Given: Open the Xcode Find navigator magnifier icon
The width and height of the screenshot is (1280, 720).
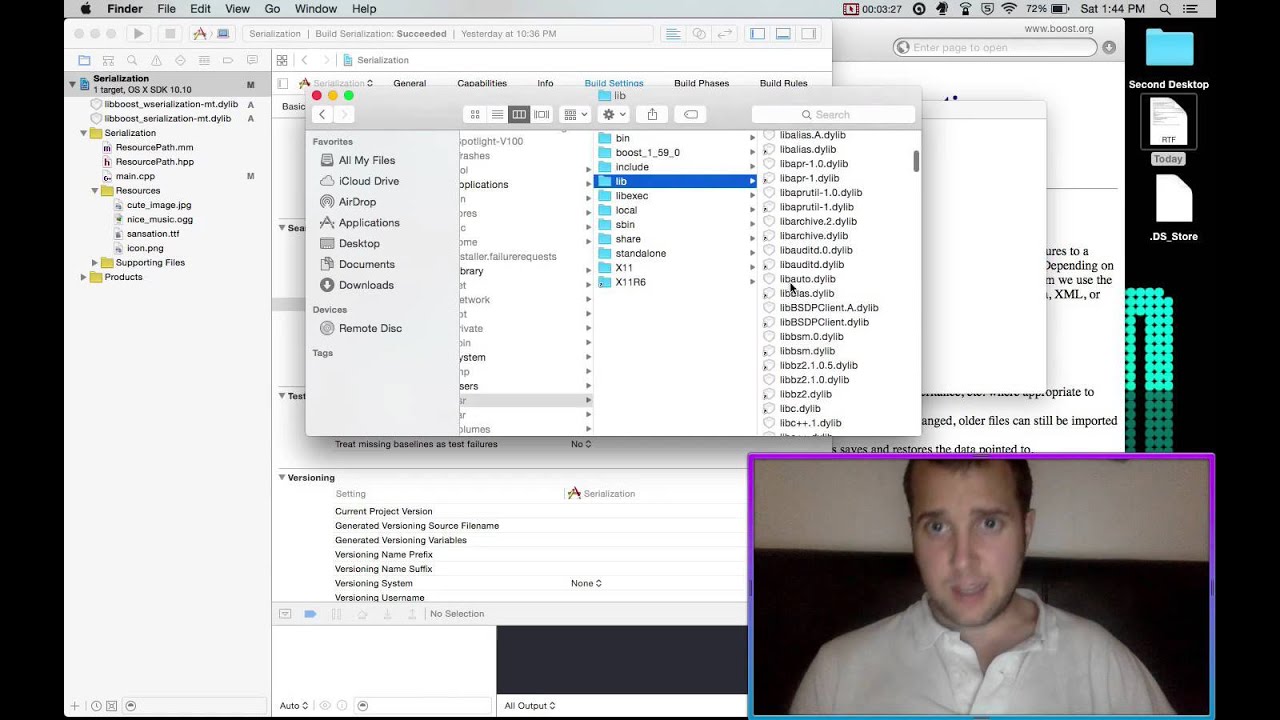Looking at the screenshot, I should point(132,60).
